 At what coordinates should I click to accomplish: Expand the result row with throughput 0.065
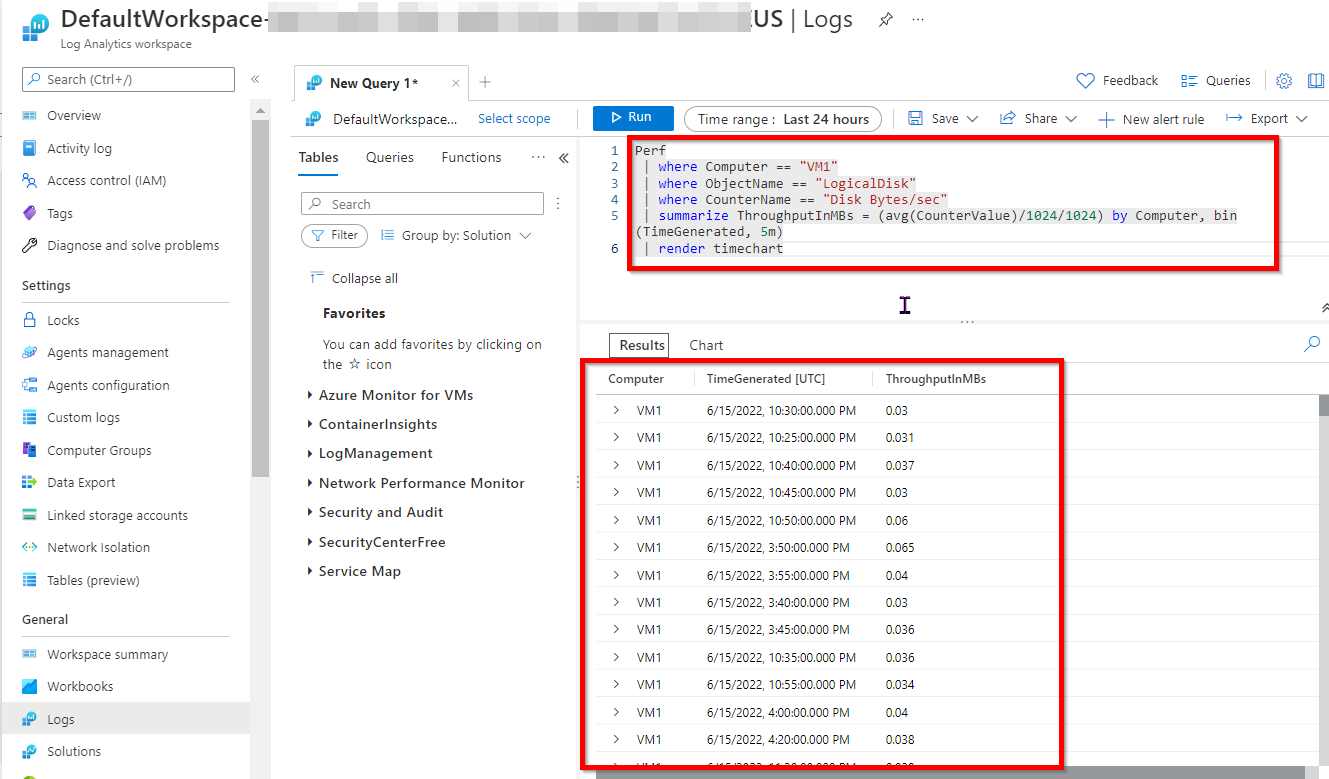click(x=616, y=547)
